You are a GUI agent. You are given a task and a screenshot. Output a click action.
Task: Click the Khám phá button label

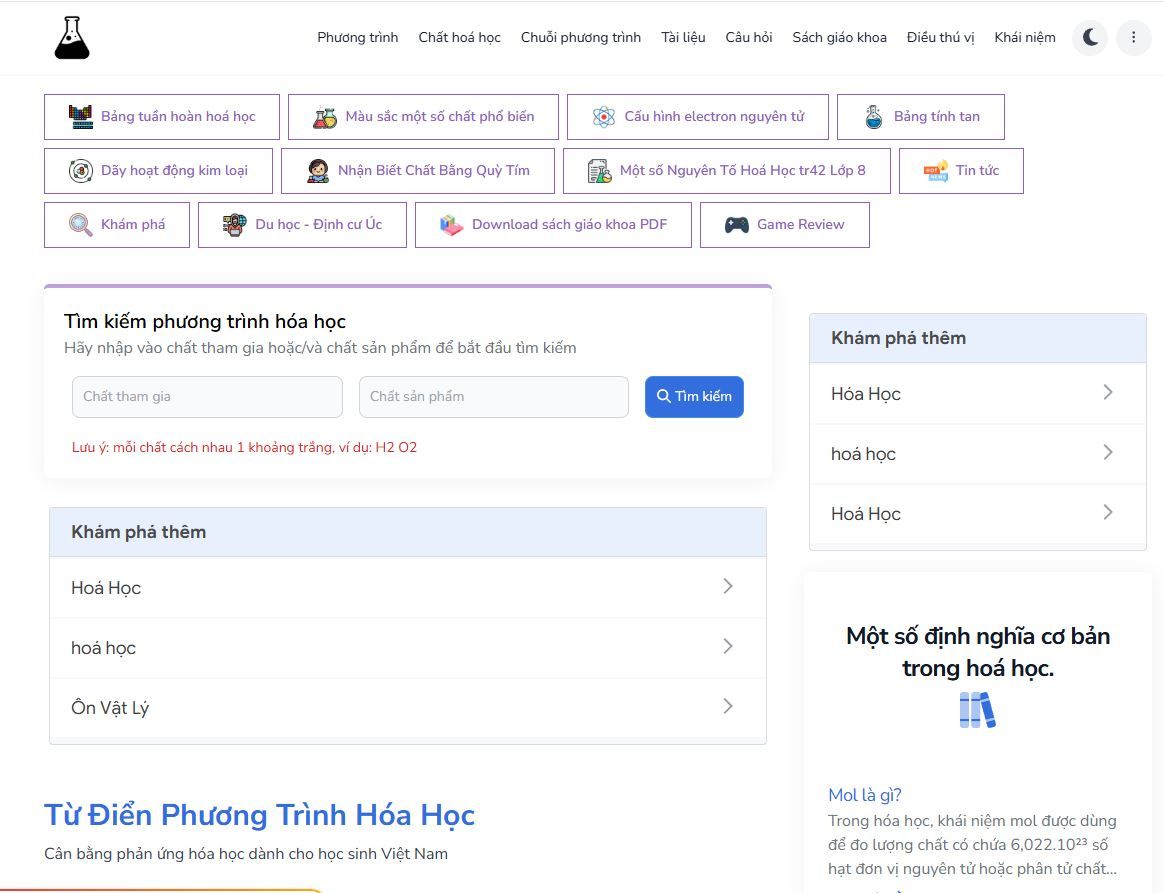[133, 224]
